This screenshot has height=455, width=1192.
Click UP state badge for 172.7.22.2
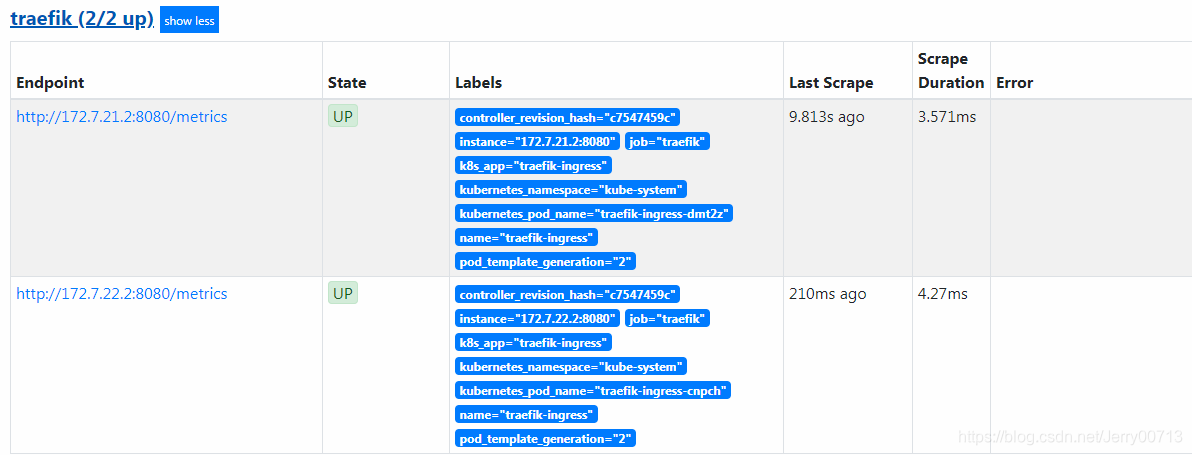point(343,292)
